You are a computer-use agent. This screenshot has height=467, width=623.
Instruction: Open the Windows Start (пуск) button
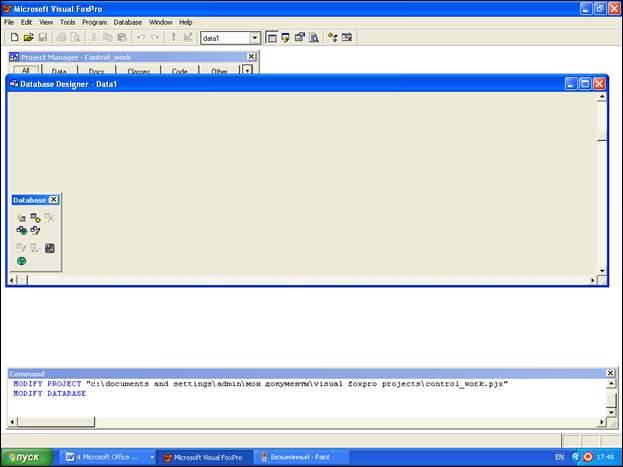point(27,457)
